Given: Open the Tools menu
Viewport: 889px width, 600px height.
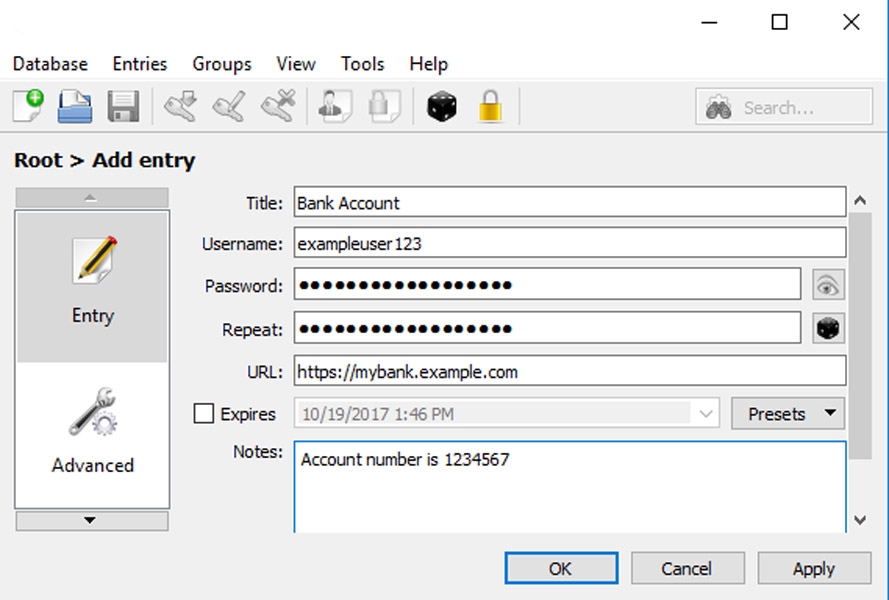Looking at the screenshot, I should click(x=362, y=64).
